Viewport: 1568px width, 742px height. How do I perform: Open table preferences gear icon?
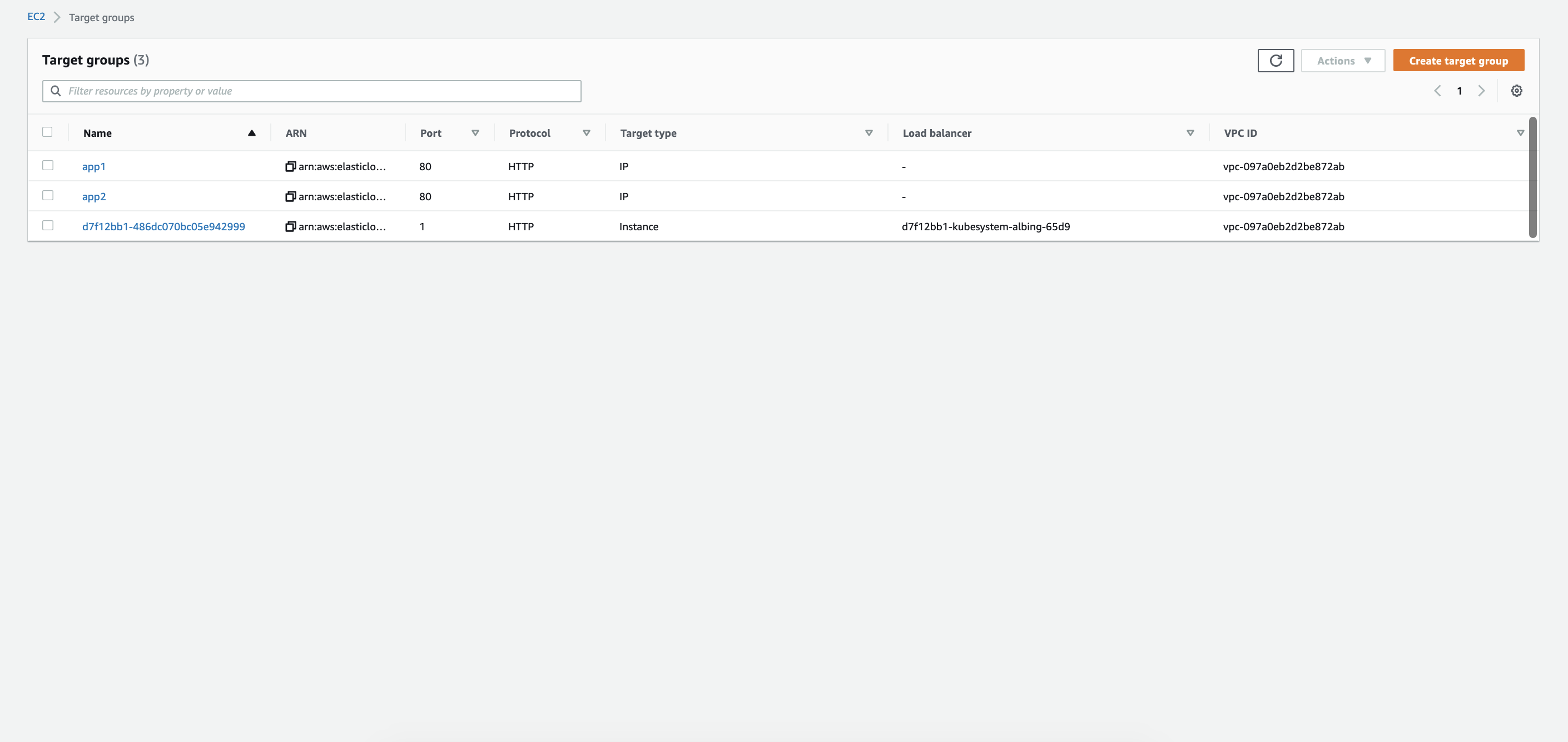click(x=1516, y=91)
